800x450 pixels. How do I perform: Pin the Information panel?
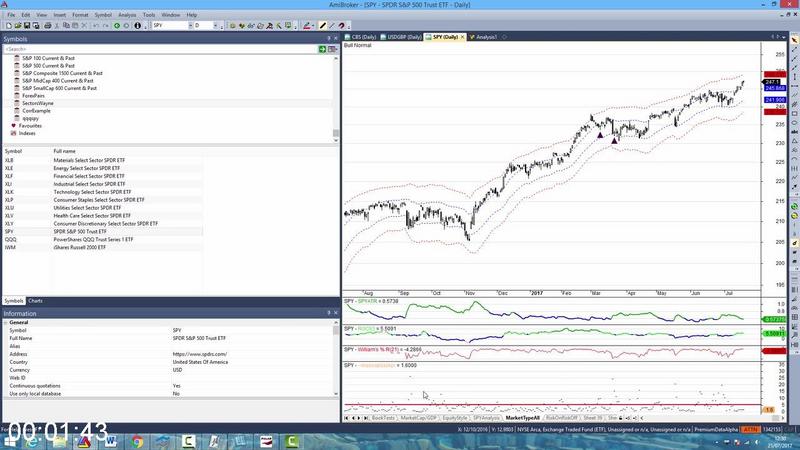329,313
